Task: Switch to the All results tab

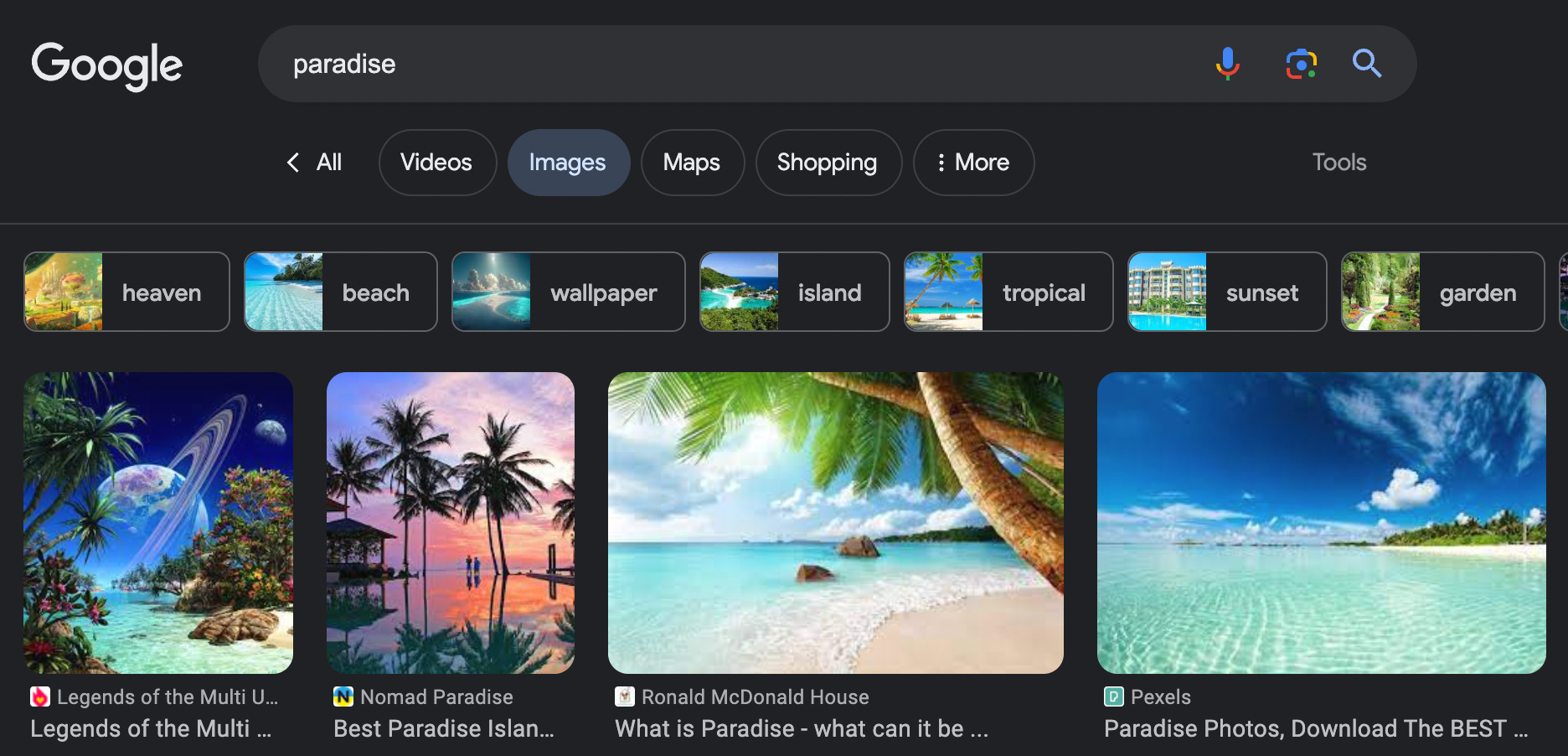Action: 329,163
